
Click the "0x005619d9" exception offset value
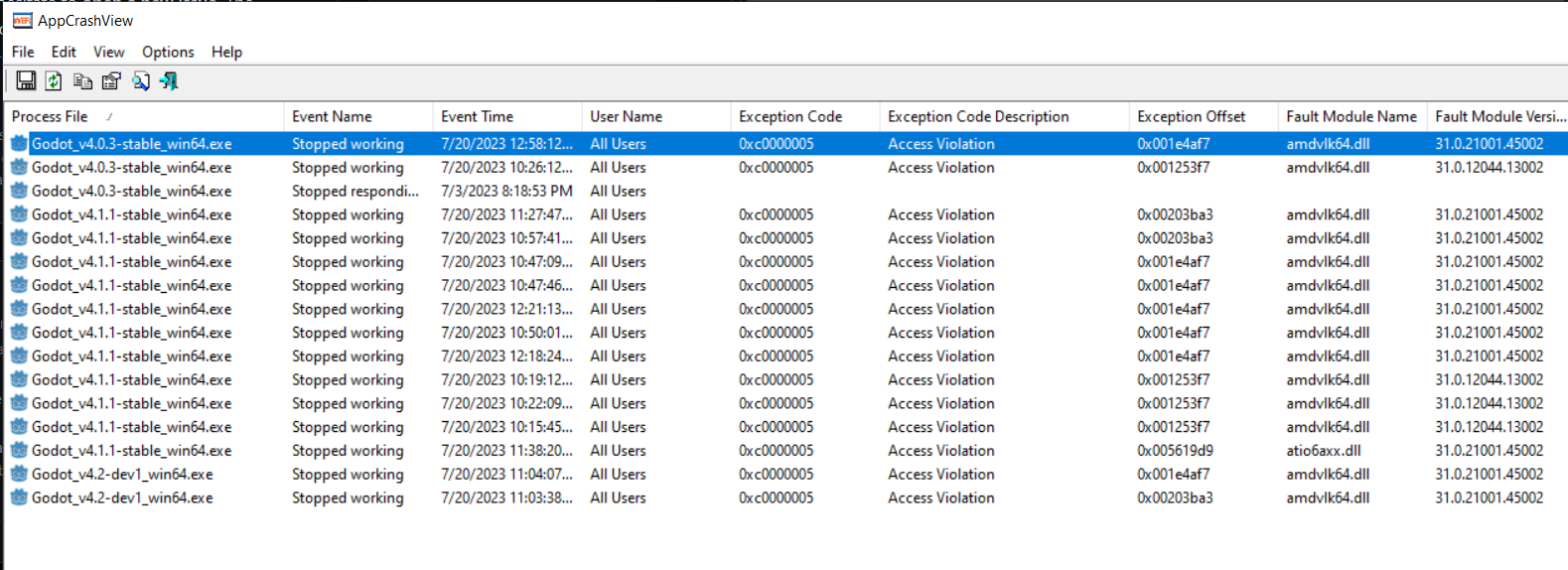[1175, 450]
